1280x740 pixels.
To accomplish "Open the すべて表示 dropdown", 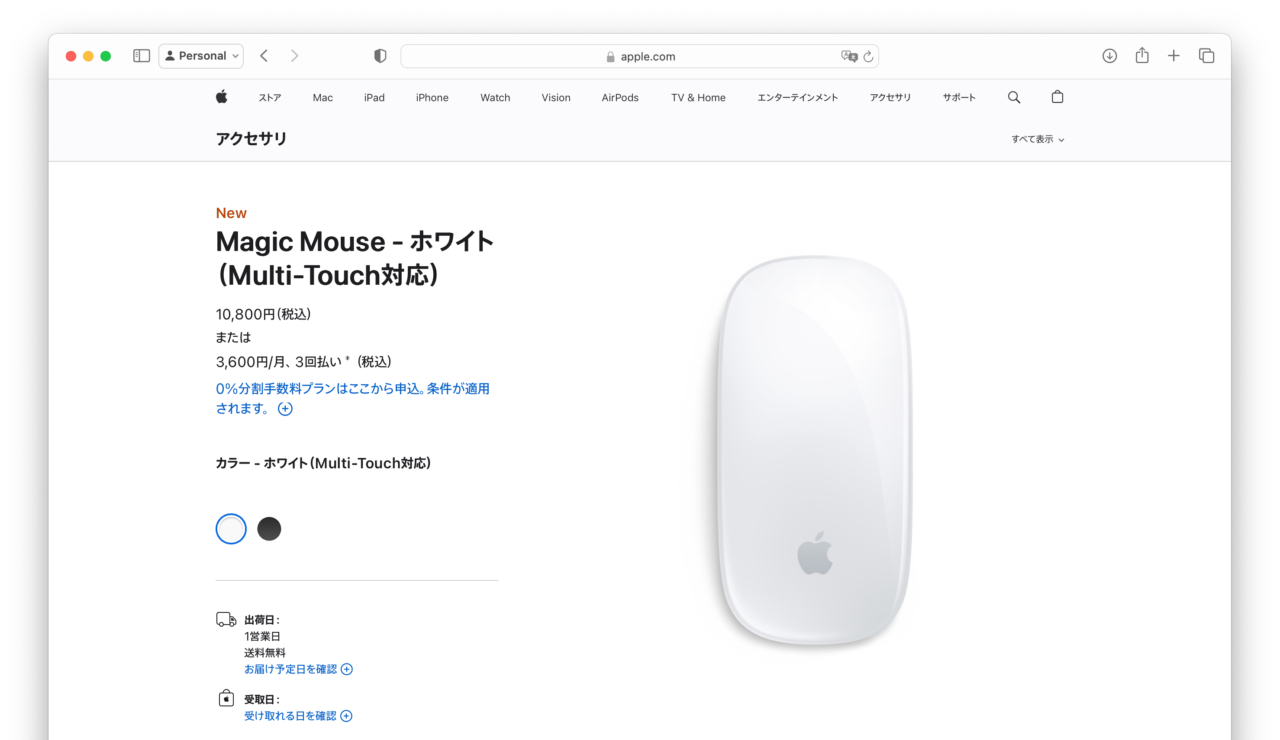I will [1037, 139].
